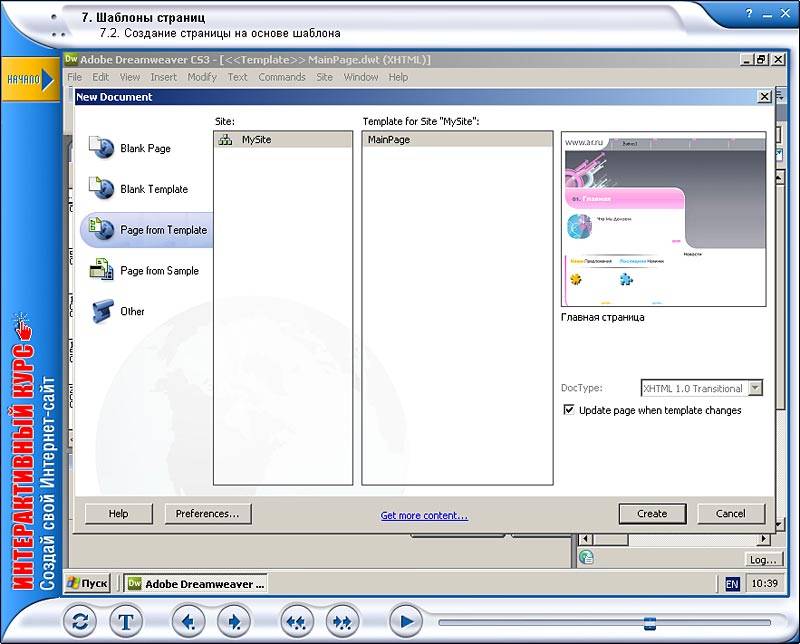
Task: Open the Window menu
Action: click(361, 77)
